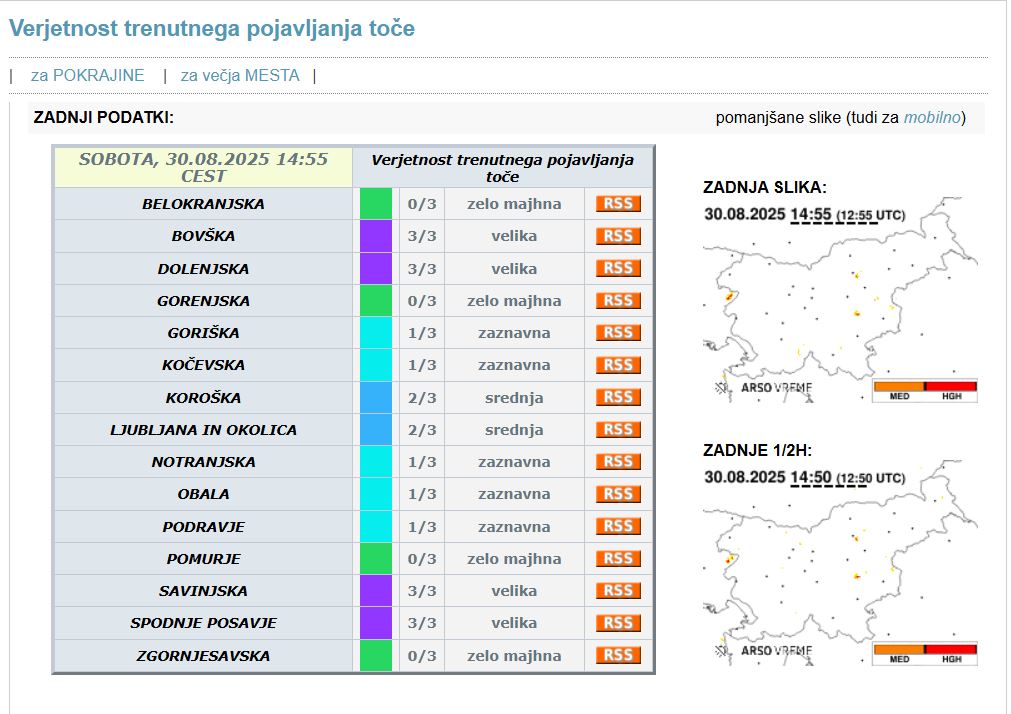
Task: Click the page heading about hail probability
Action: [x=212, y=28]
